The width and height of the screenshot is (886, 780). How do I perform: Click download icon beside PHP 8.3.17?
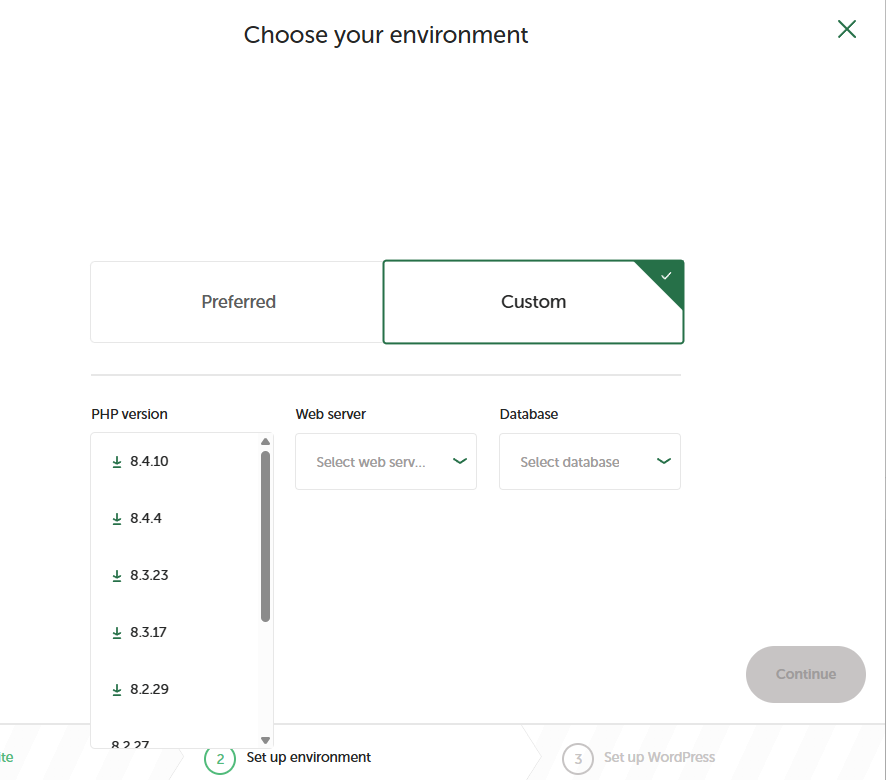[117, 633]
